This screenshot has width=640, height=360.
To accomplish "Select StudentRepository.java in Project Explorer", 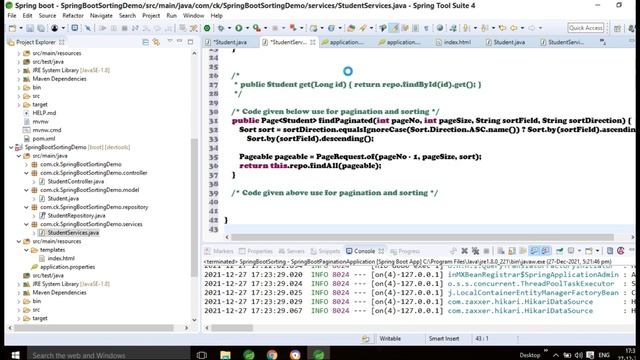I will (x=76, y=216).
